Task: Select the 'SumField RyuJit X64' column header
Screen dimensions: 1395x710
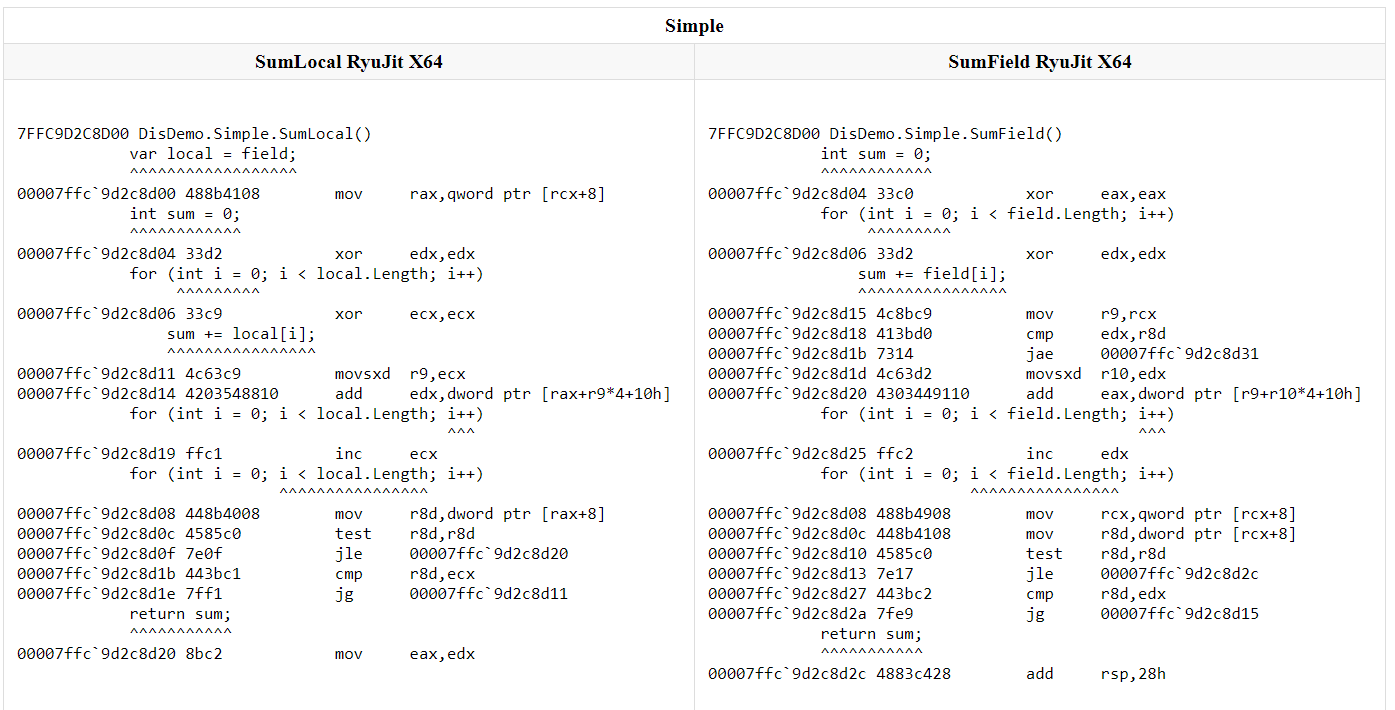Action: (x=1040, y=62)
